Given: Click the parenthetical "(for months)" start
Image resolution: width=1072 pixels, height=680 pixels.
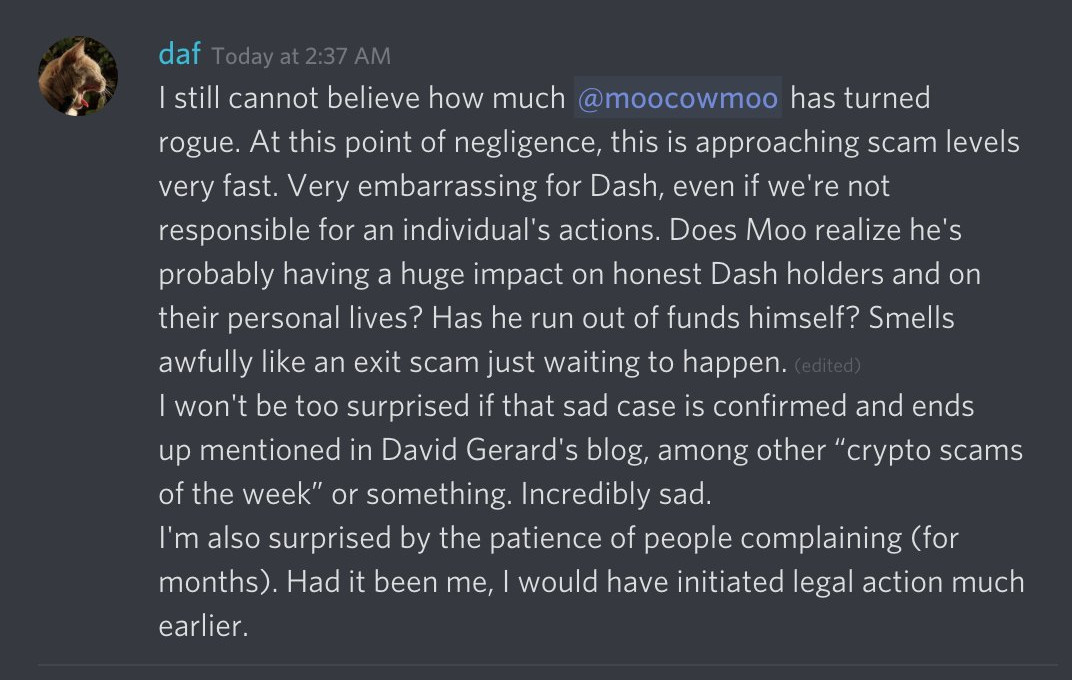Looking at the screenshot, I should [x=935, y=538].
